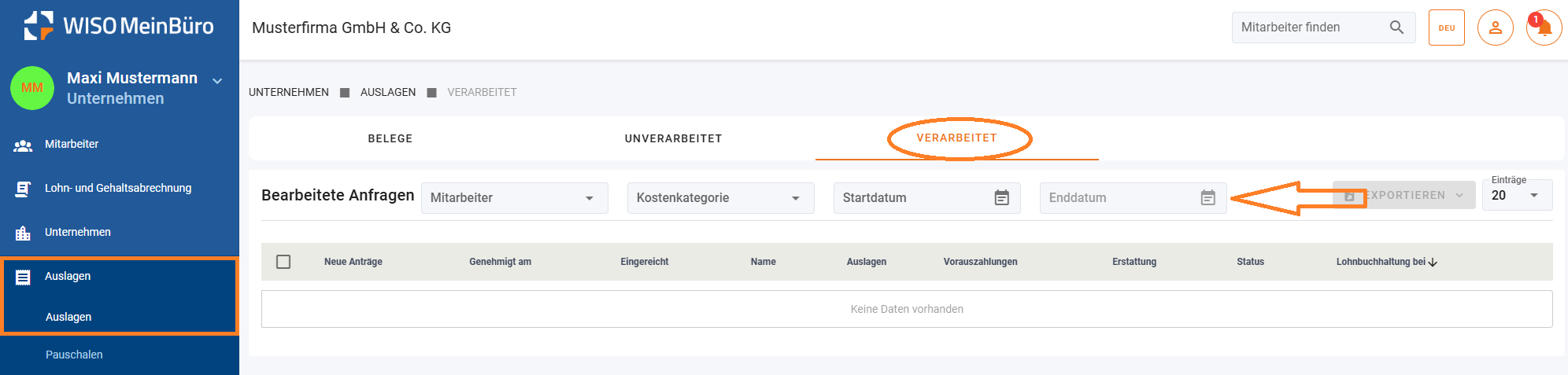Click the DEU language button
Image resolution: width=1568 pixels, height=375 pixels.
(x=1446, y=28)
